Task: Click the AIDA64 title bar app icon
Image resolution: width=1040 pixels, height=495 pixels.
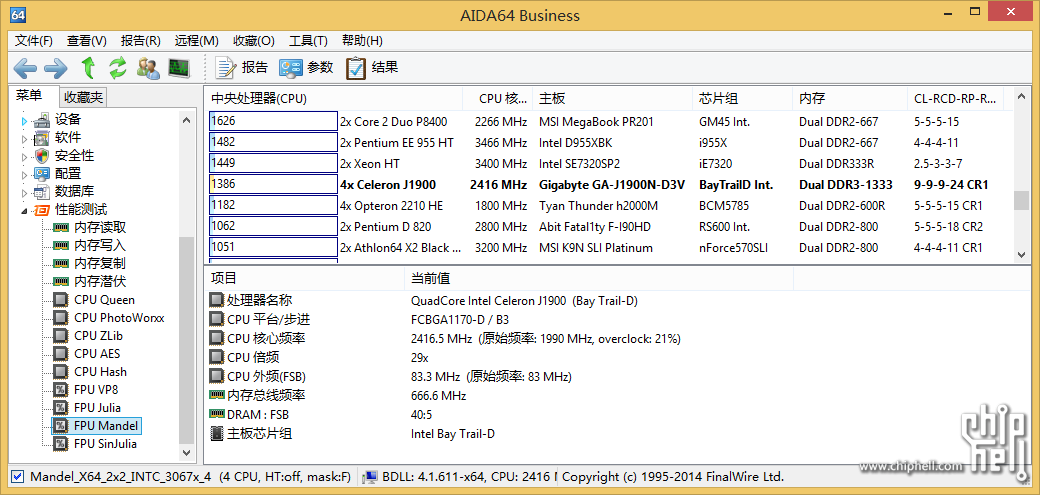Action: (x=19, y=14)
